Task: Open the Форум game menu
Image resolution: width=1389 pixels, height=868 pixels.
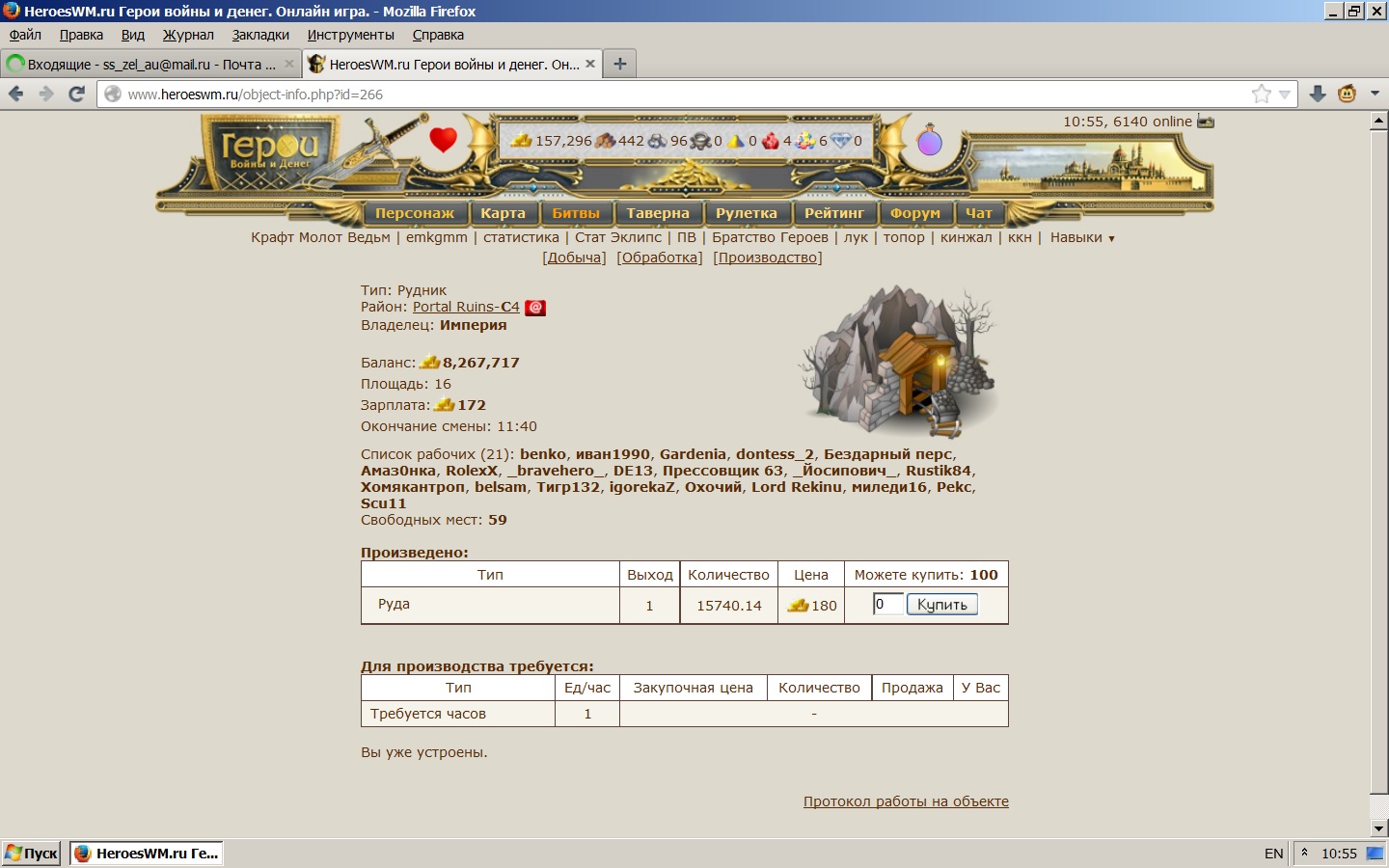Action: 915,213
